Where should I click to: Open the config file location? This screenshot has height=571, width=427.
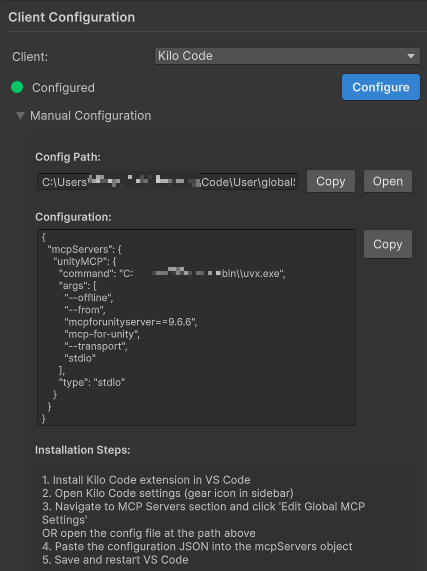coord(388,181)
